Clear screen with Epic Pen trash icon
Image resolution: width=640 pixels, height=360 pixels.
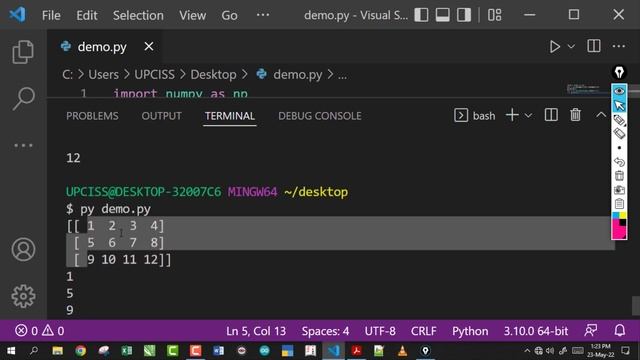click(x=619, y=176)
